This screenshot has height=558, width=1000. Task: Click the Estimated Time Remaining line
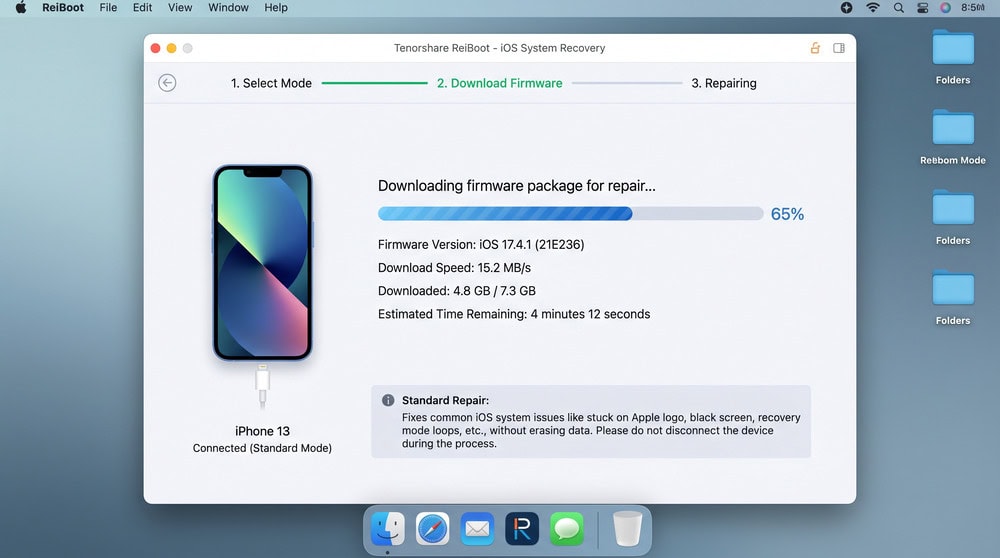[514, 314]
